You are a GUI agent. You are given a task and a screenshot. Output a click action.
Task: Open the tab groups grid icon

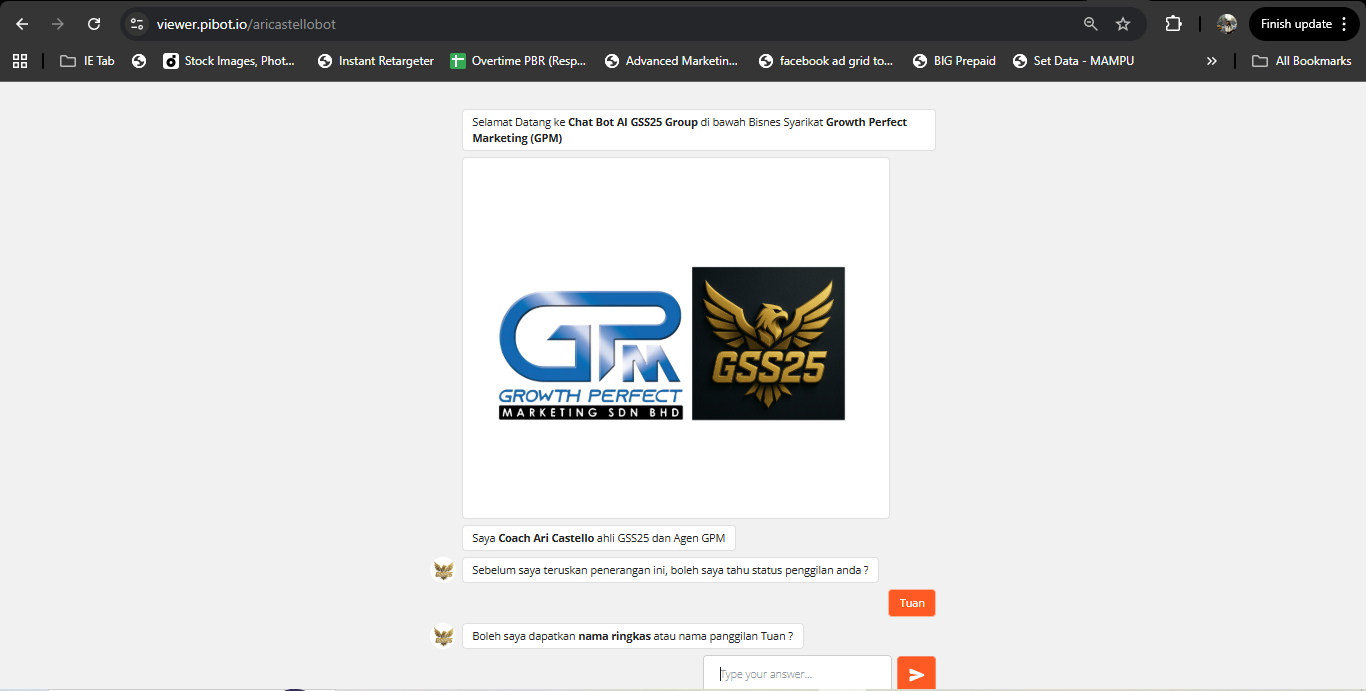tap(20, 60)
